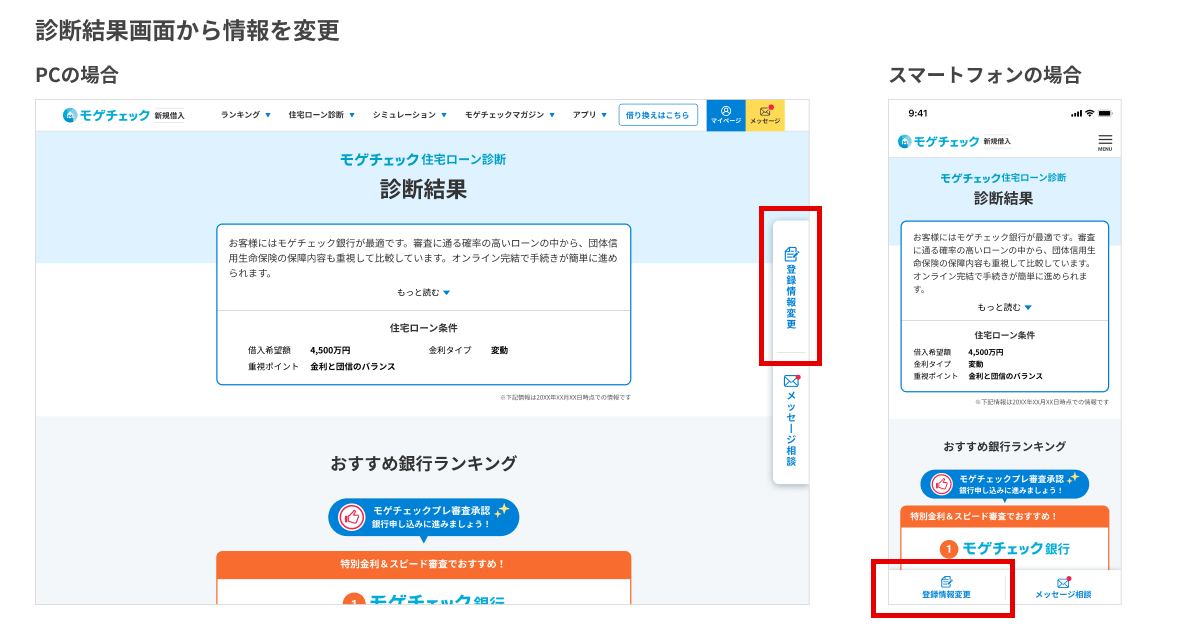Tap the プレ審査承認 badge in the smartphone view
Screen dimensions: 1200x630
pyautogui.click(x=1004, y=484)
